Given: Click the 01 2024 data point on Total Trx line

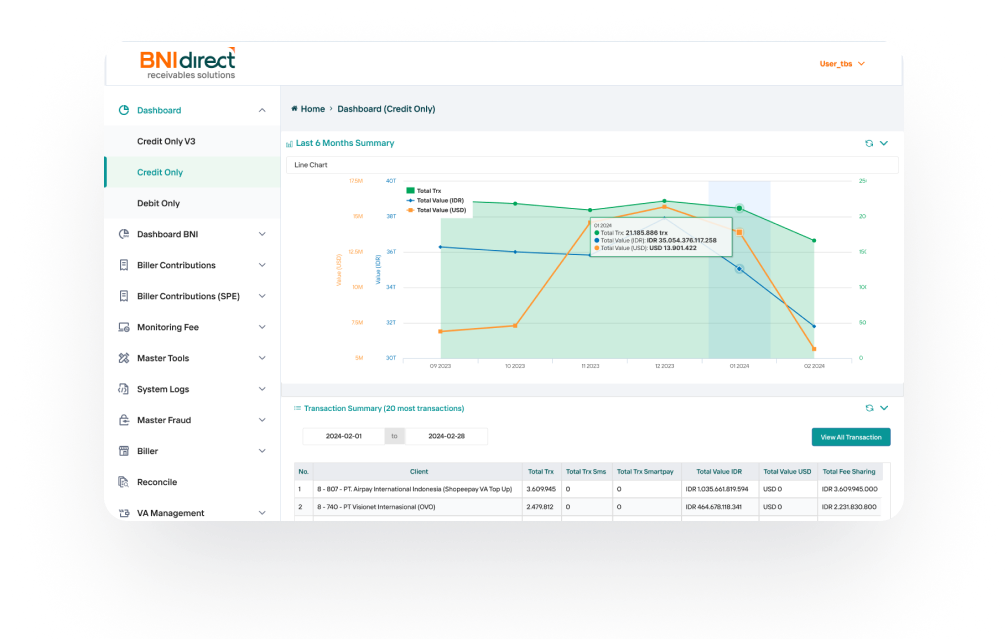Looking at the screenshot, I should point(739,208).
